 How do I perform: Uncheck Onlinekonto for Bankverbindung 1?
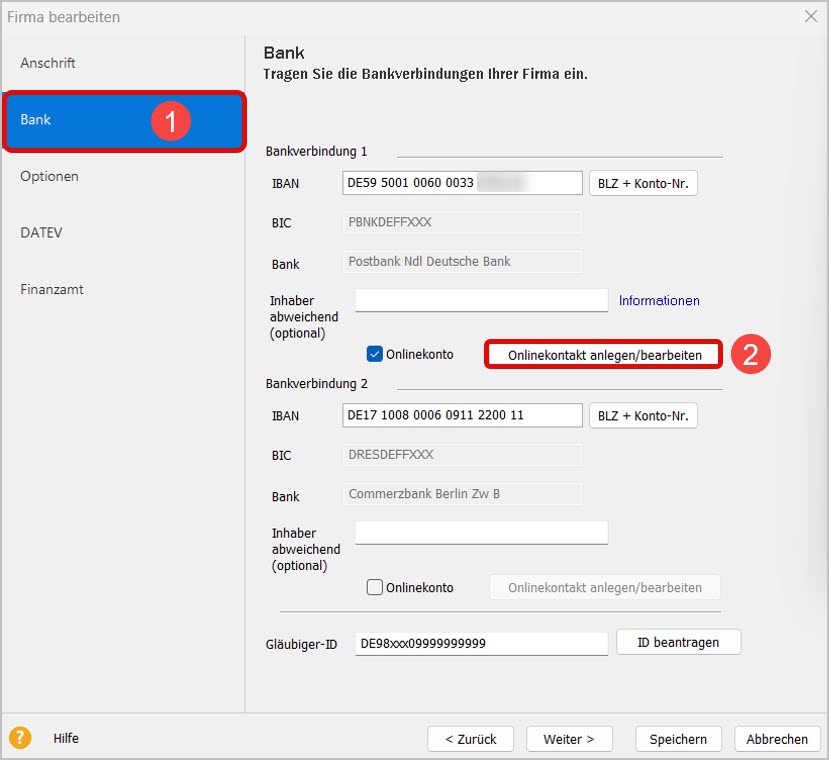click(375, 354)
